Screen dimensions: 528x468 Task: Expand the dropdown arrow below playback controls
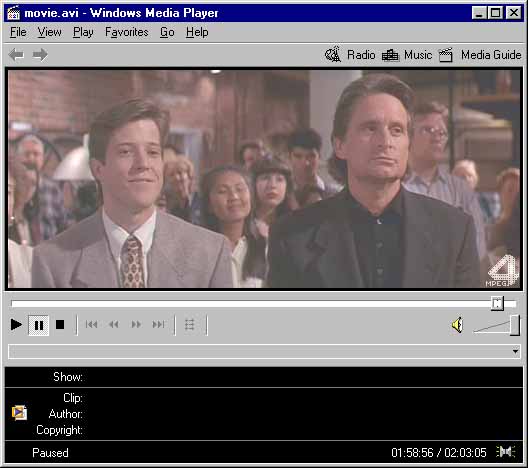pyautogui.click(x=515, y=352)
